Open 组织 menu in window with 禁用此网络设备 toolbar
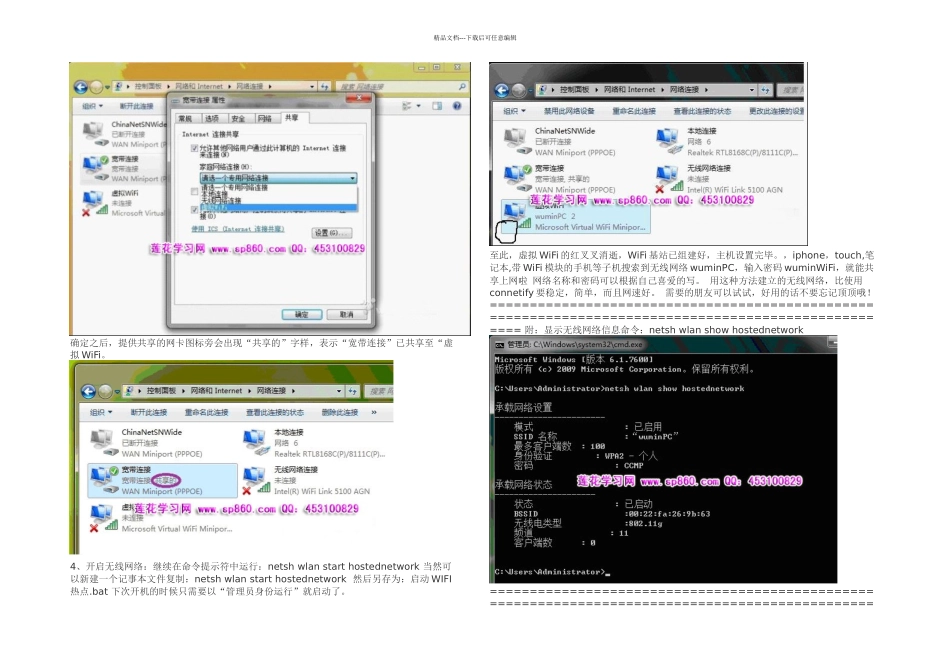 tap(514, 111)
